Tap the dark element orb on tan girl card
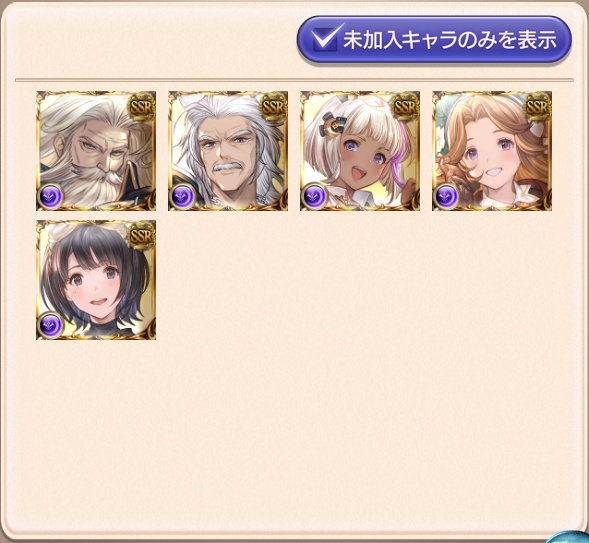Viewport: 589px width, 543px height. click(315, 196)
